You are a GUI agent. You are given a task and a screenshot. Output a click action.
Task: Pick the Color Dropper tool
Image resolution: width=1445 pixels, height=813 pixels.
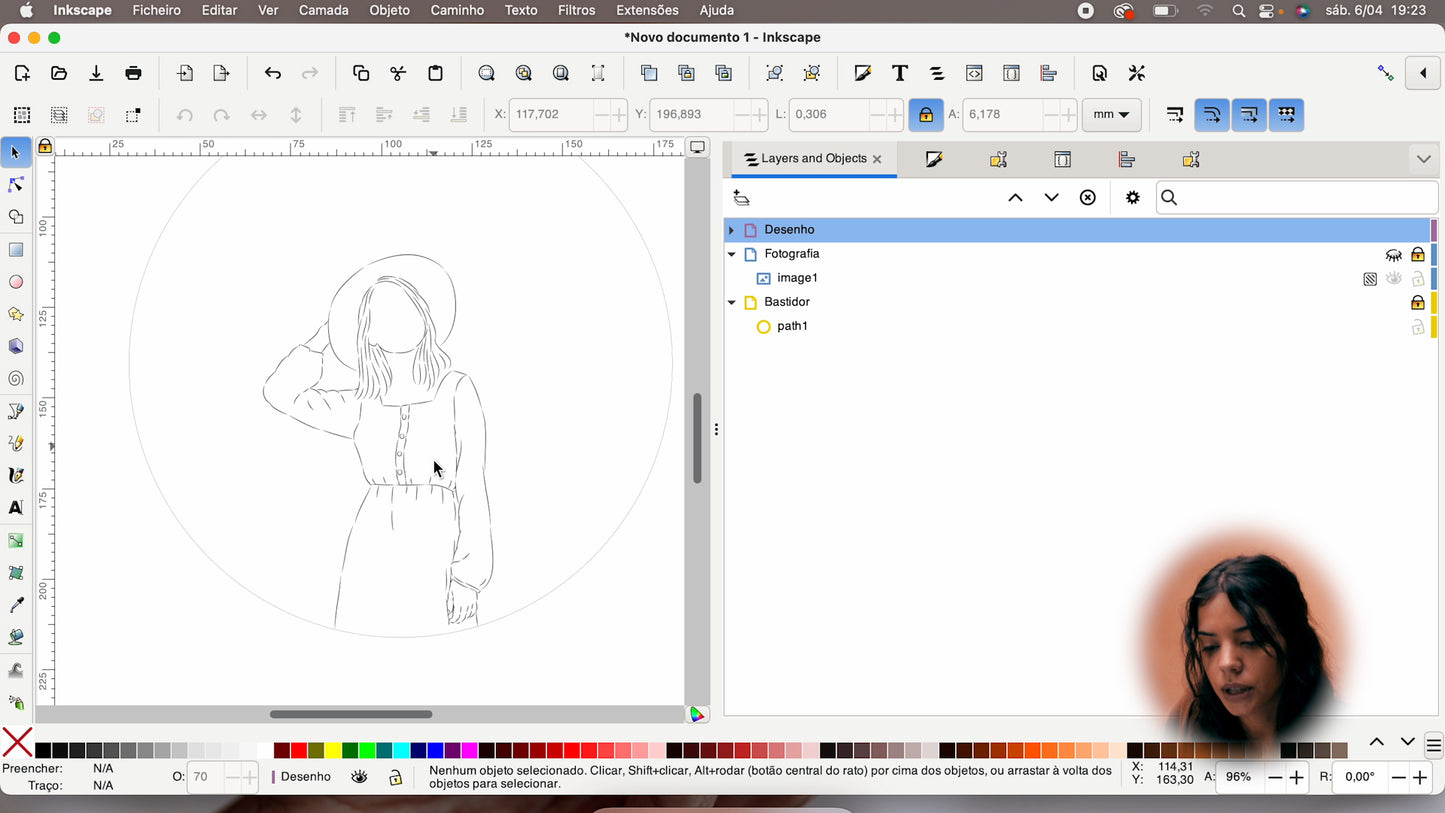(x=16, y=605)
